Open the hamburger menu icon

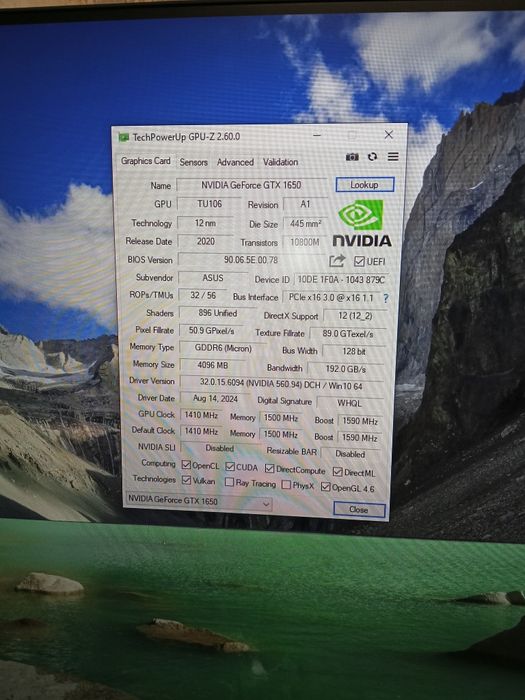pyautogui.click(x=393, y=157)
